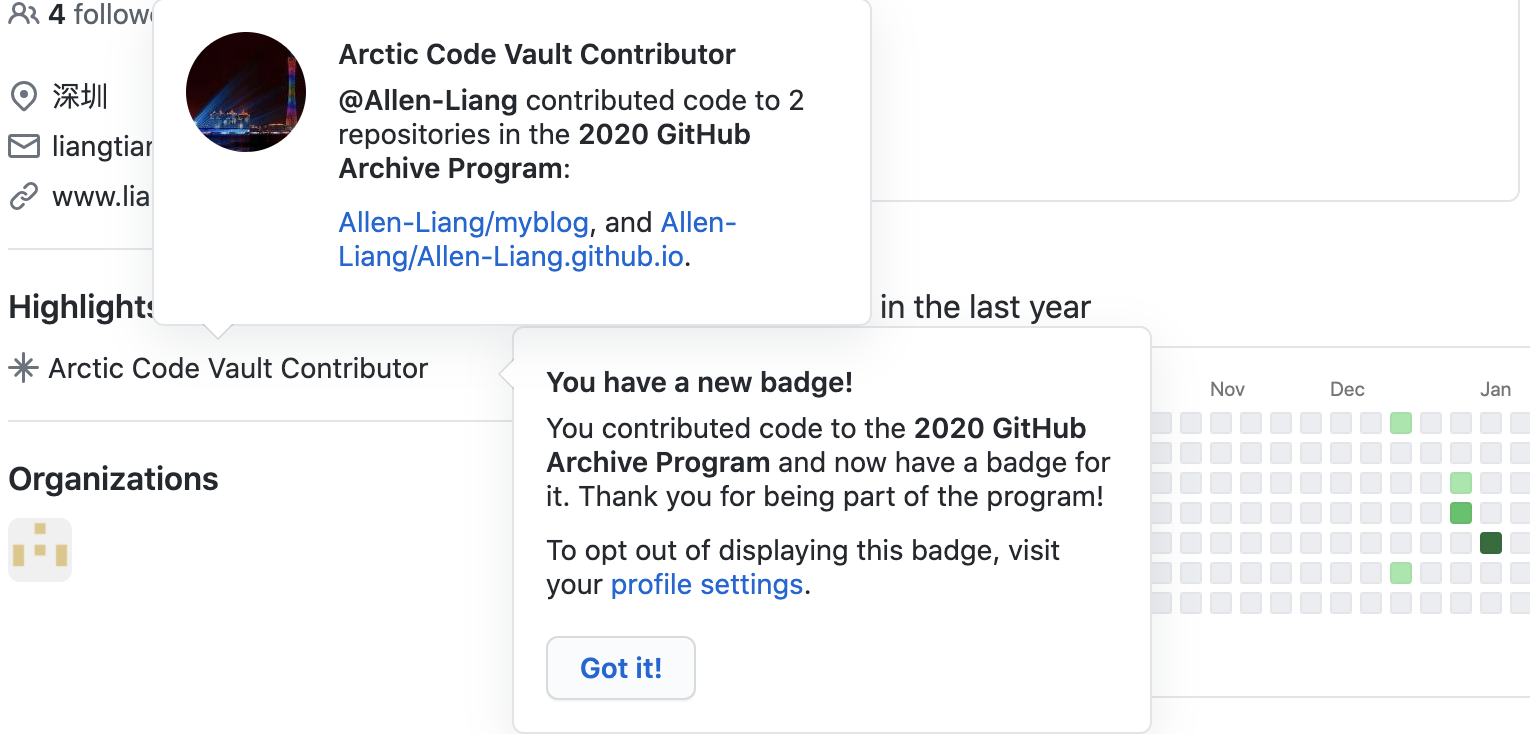Open the www.lia website link

point(101,196)
